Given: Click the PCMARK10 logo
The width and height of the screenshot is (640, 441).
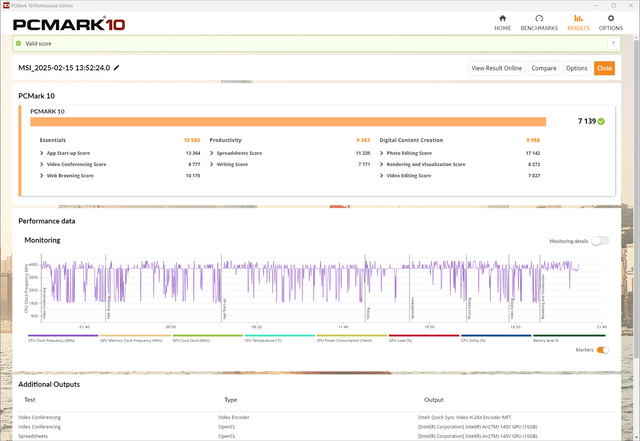Looking at the screenshot, I should pos(69,24).
